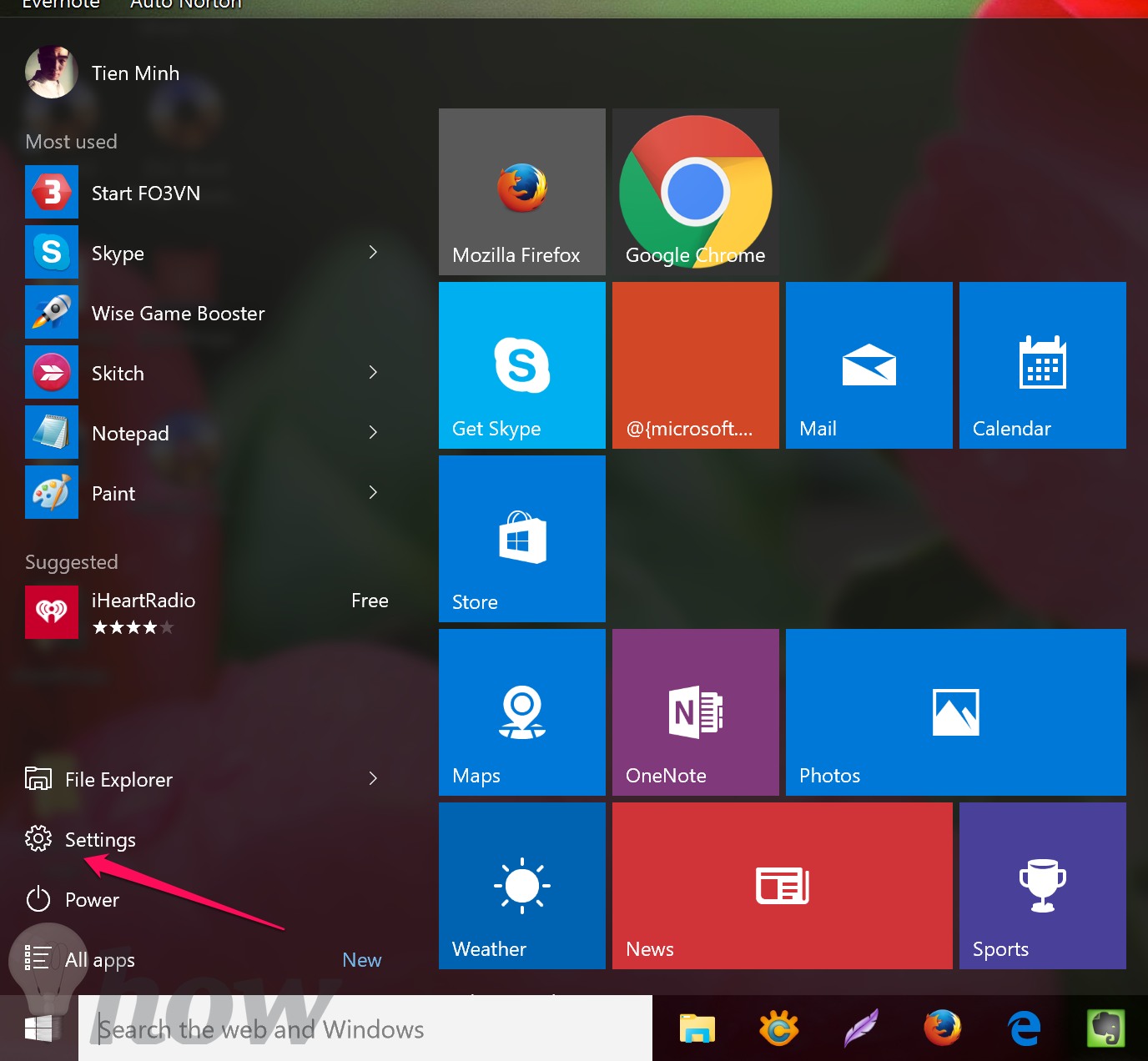The width and height of the screenshot is (1148, 1061).
Task: Click the Notepad app icon
Action: point(52,432)
